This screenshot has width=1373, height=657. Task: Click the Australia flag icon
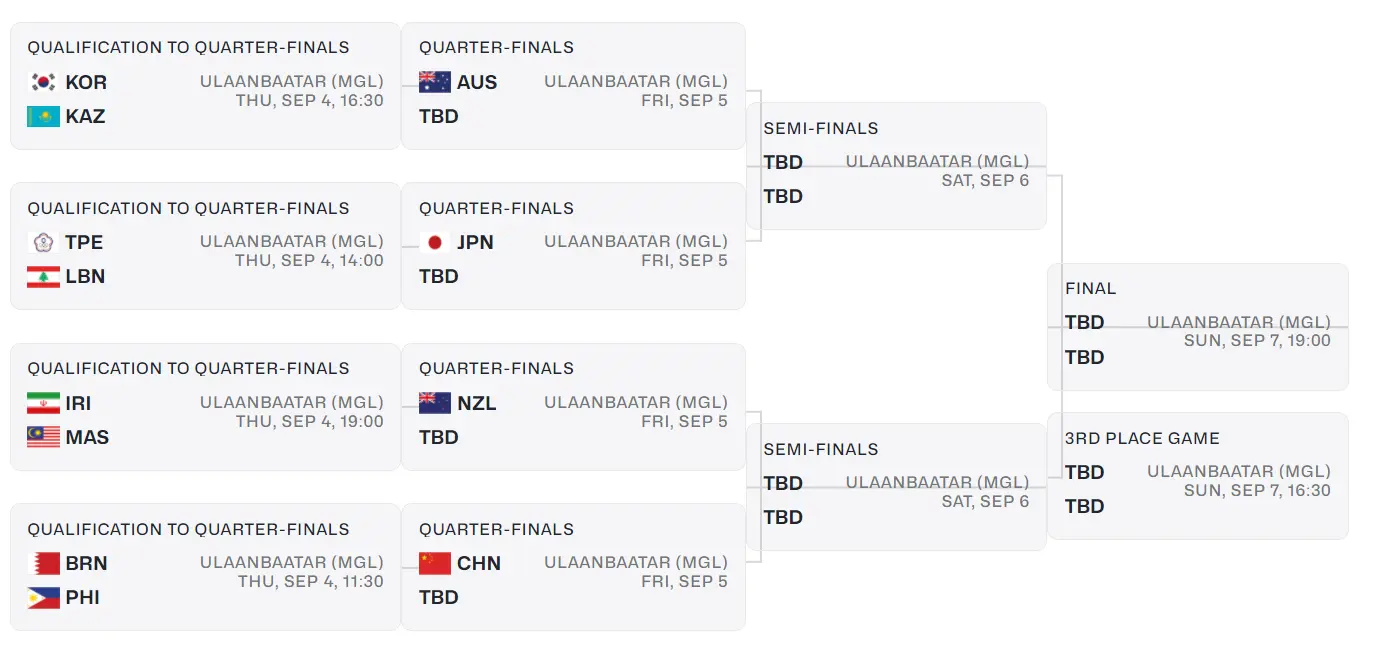point(435,82)
